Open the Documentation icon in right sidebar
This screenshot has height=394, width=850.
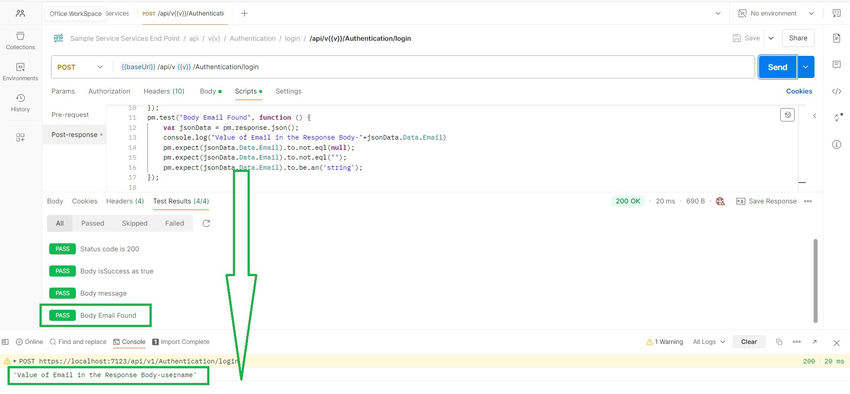836,38
